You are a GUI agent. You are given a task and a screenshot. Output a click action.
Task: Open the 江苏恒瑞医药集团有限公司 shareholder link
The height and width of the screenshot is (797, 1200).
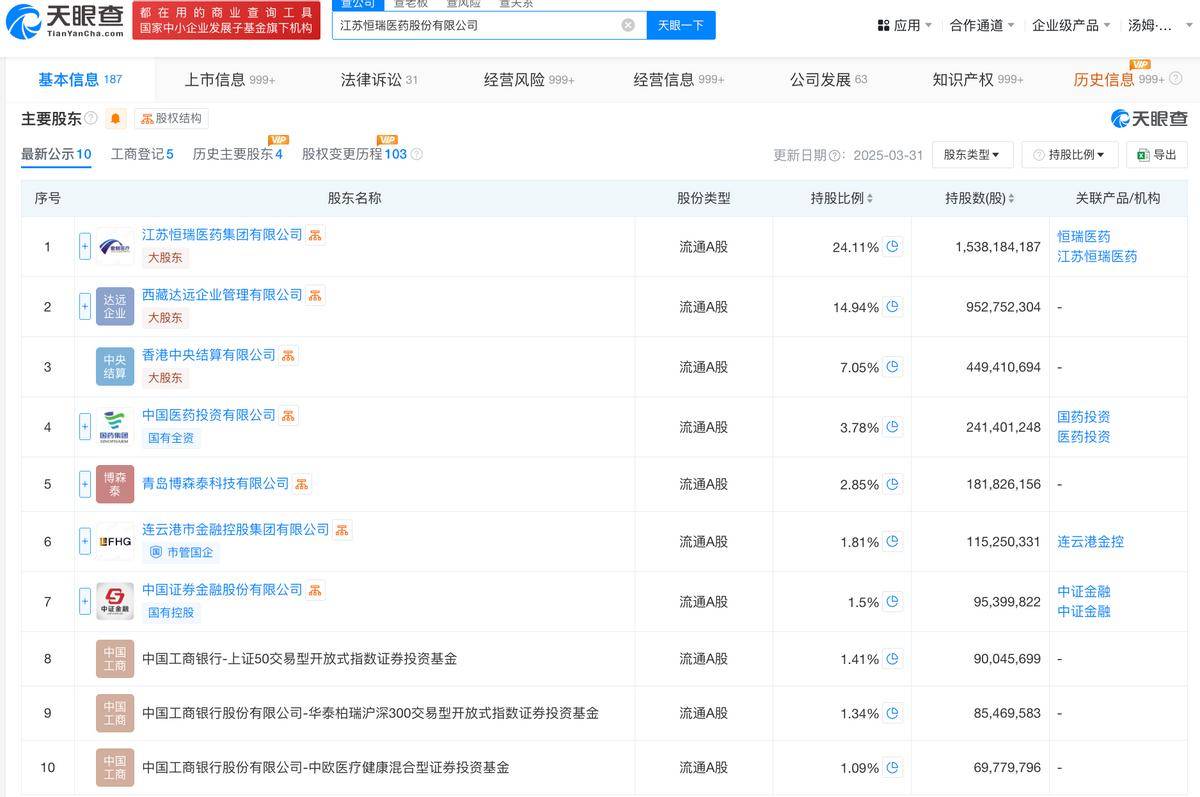click(x=222, y=235)
